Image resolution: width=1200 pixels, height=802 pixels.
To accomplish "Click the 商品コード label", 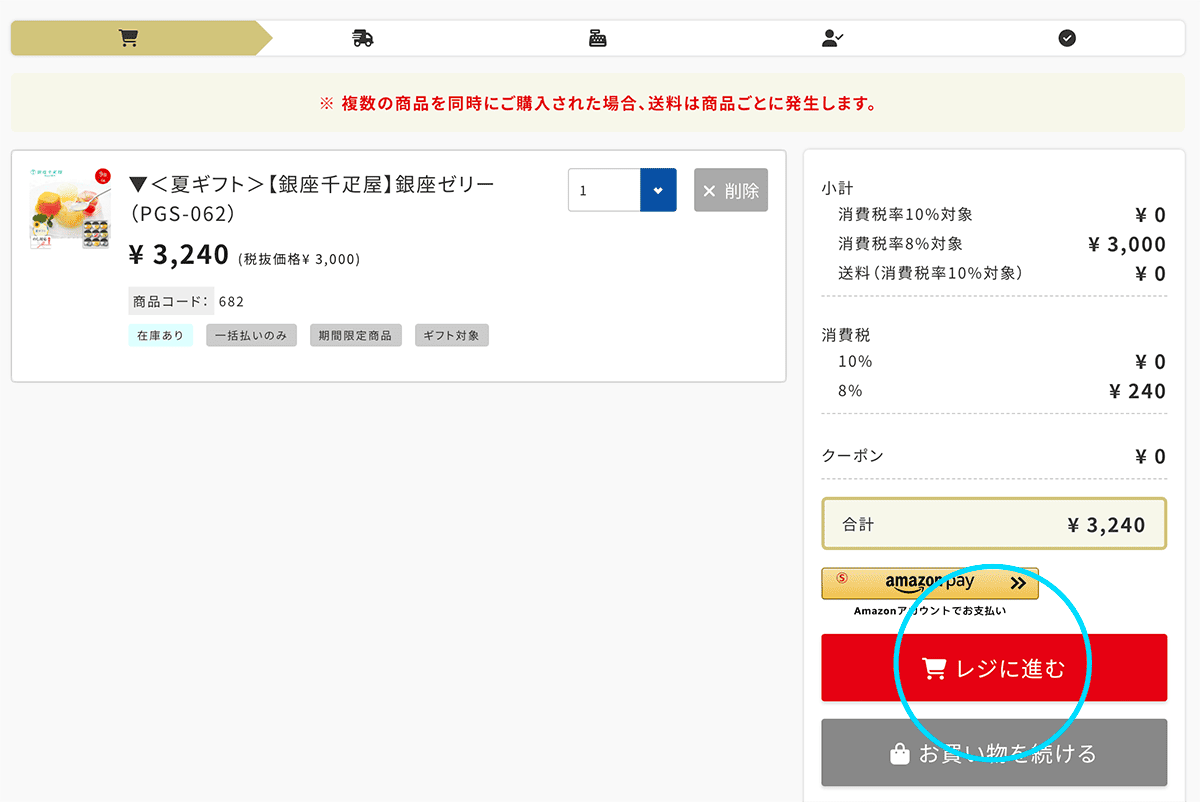I will coord(170,301).
